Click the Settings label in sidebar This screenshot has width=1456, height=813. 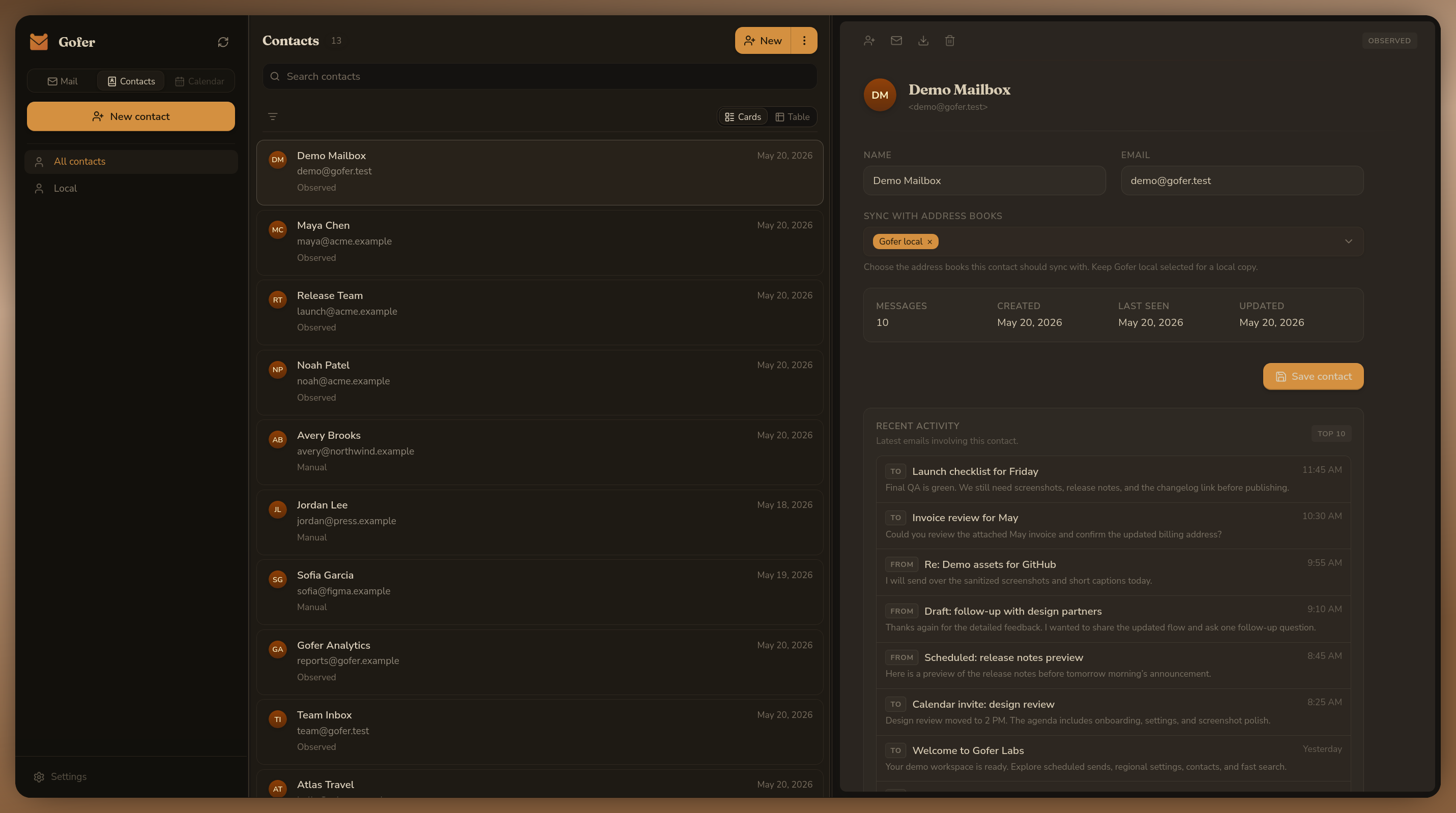(68, 776)
